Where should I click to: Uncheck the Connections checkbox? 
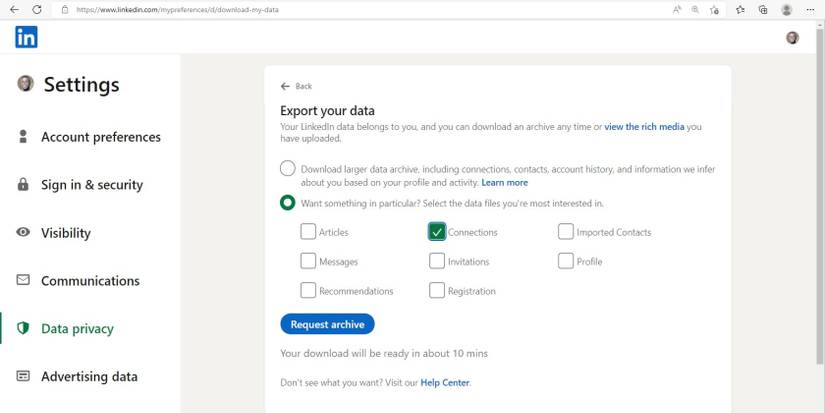437,232
